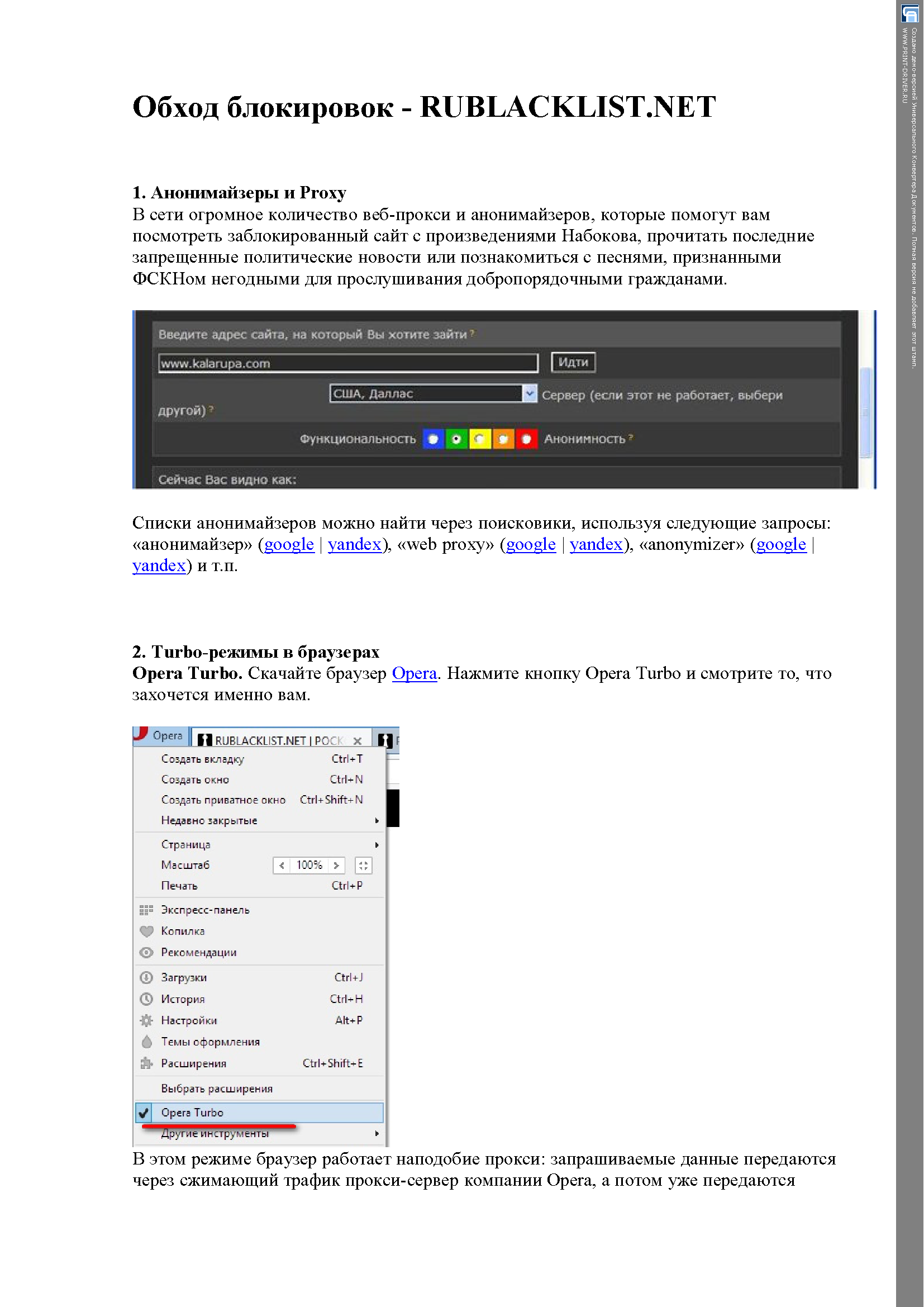Expand the Другие инструменты submenu
Image resolution: width=924 pixels, height=1307 pixels.
point(259,1134)
